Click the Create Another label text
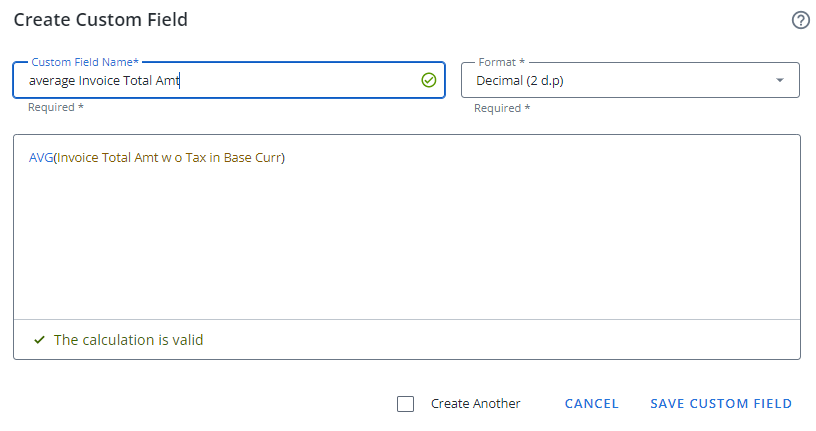 [x=475, y=404]
